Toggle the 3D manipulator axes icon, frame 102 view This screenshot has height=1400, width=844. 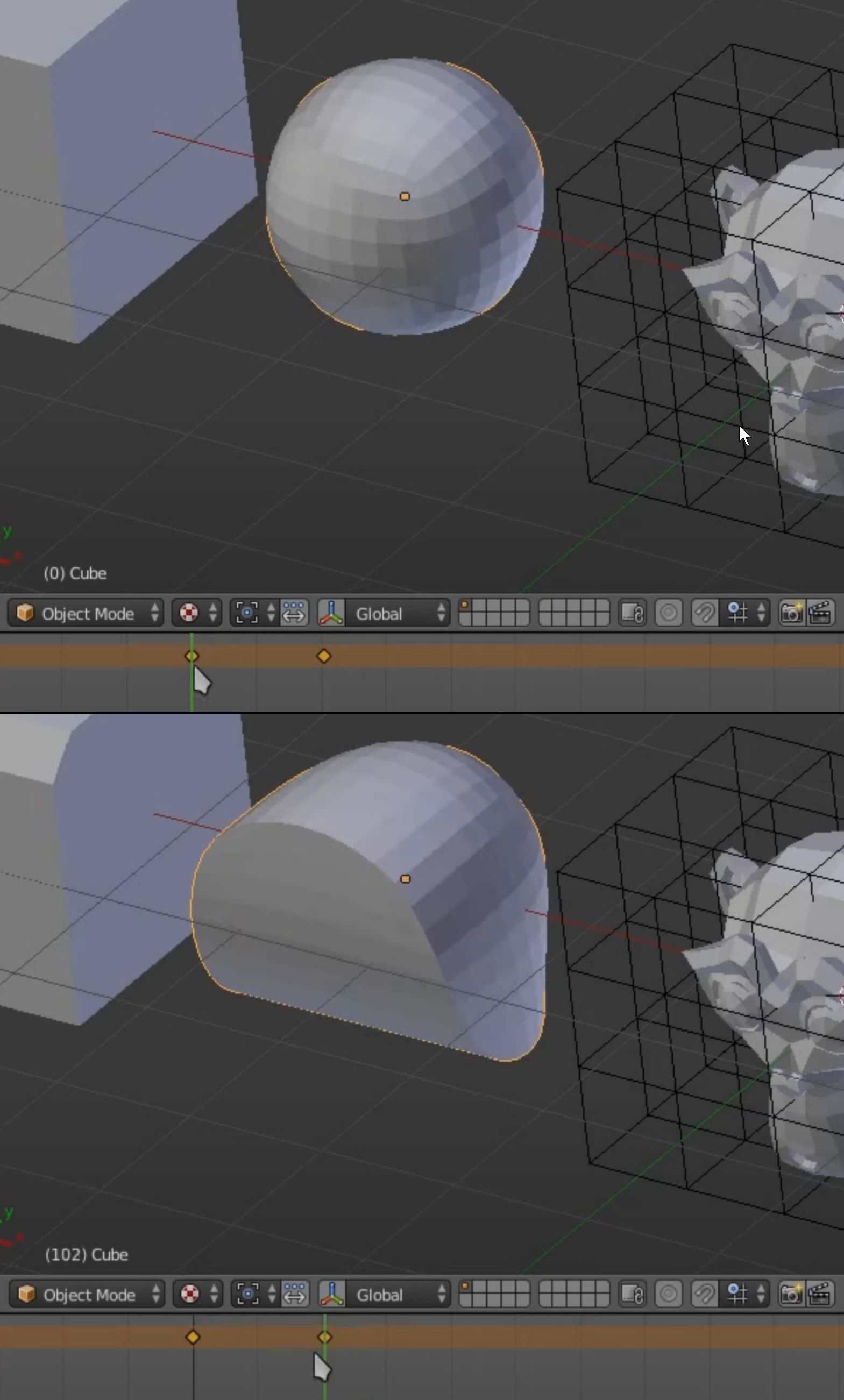coord(332,1295)
